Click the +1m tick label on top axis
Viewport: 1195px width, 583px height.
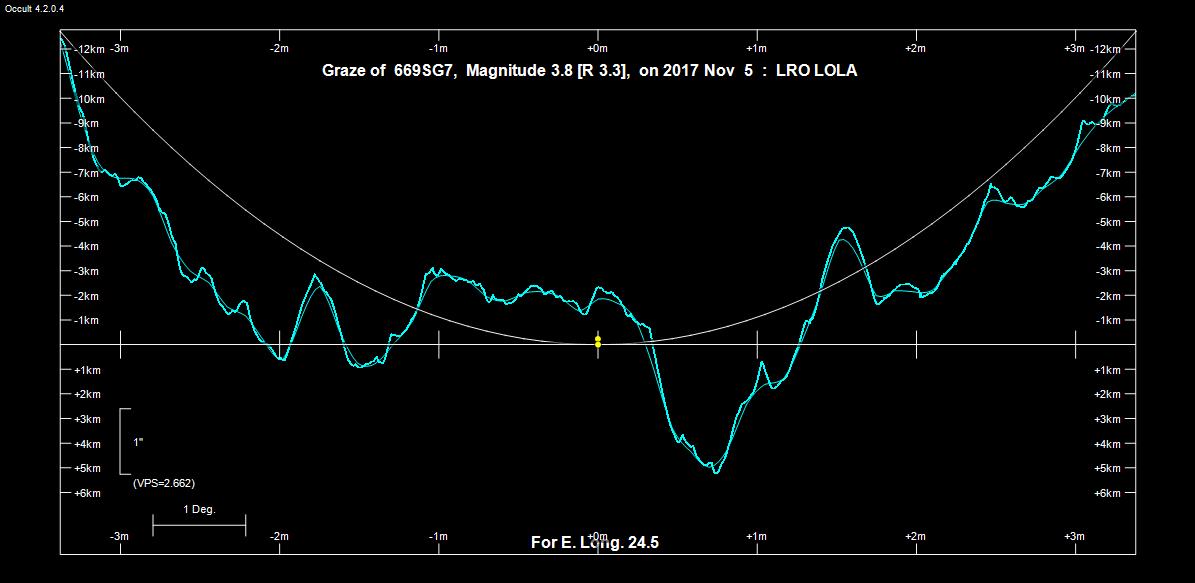point(756,48)
